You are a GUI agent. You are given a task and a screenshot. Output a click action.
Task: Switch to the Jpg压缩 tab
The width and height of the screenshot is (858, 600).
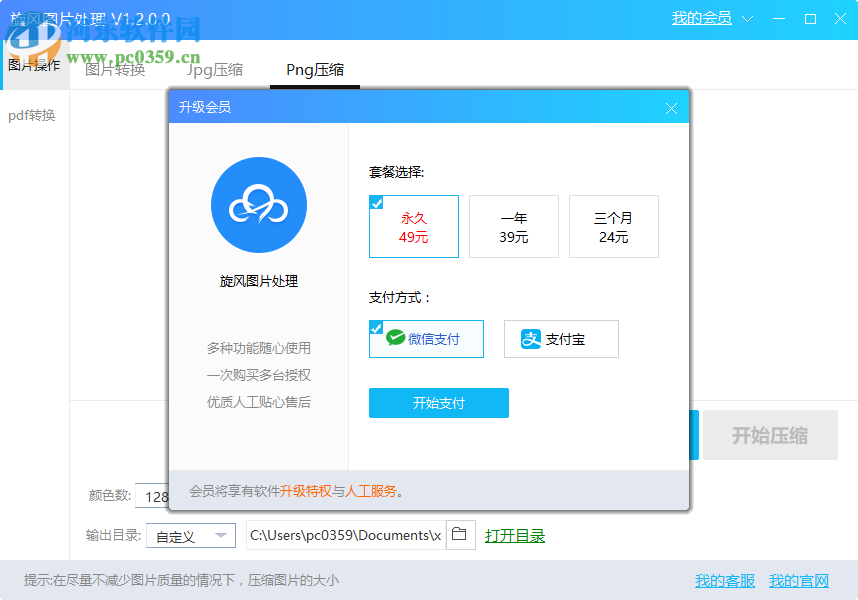pyautogui.click(x=214, y=71)
